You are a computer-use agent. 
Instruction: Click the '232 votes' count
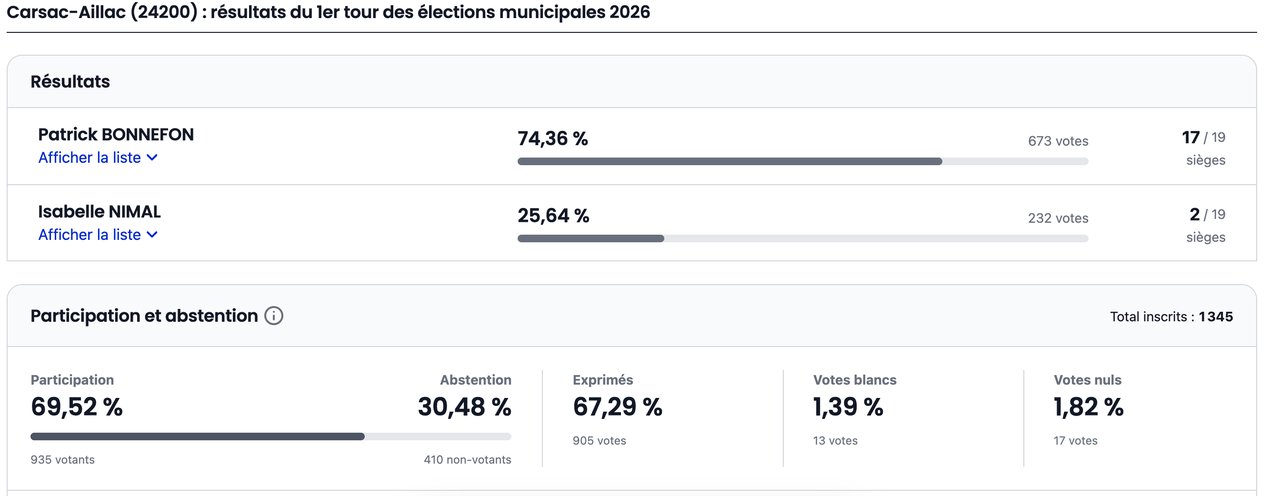point(1058,218)
